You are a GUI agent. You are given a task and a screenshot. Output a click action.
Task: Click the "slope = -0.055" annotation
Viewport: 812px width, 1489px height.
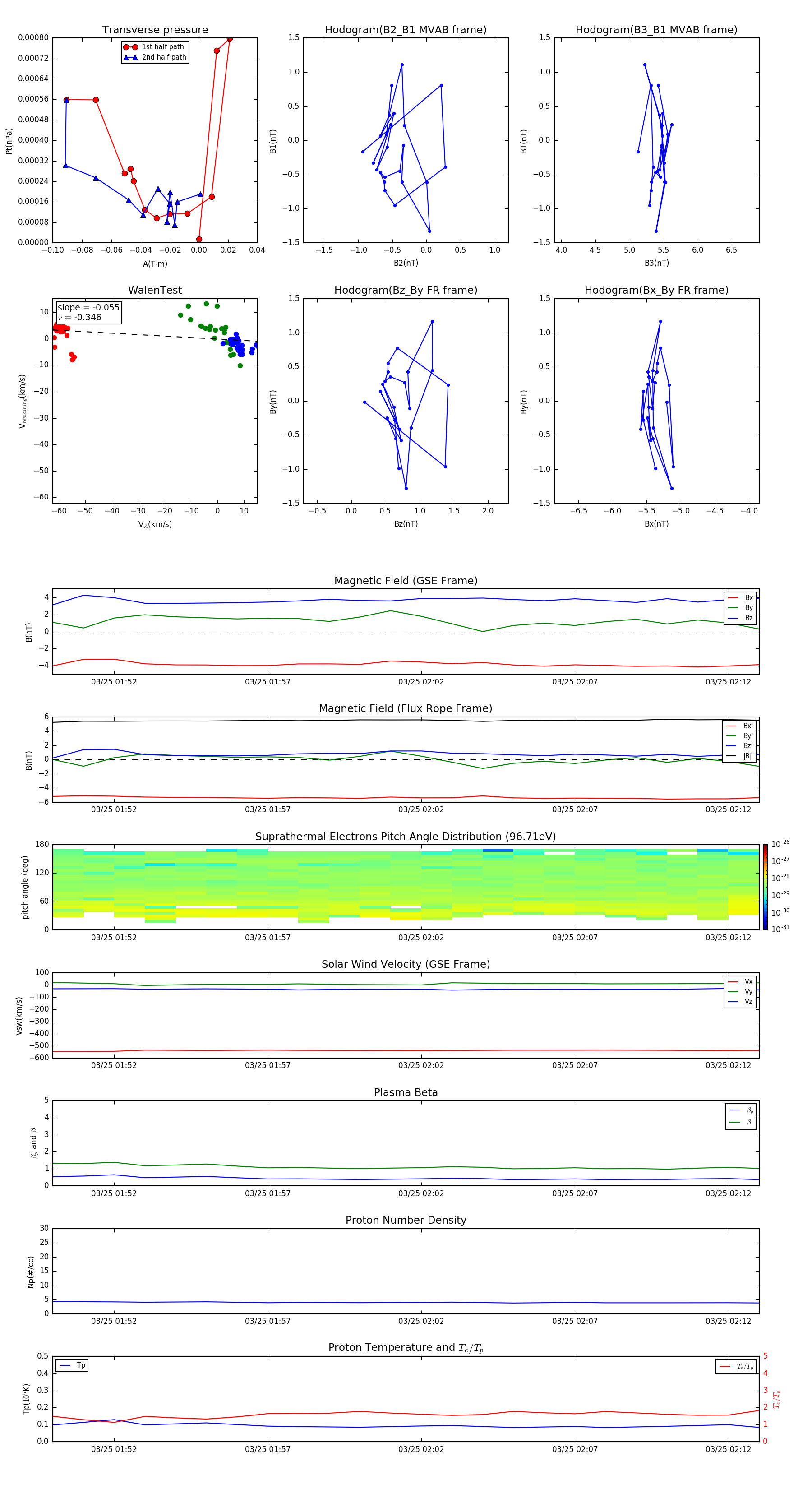pyautogui.click(x=88, y=308)
